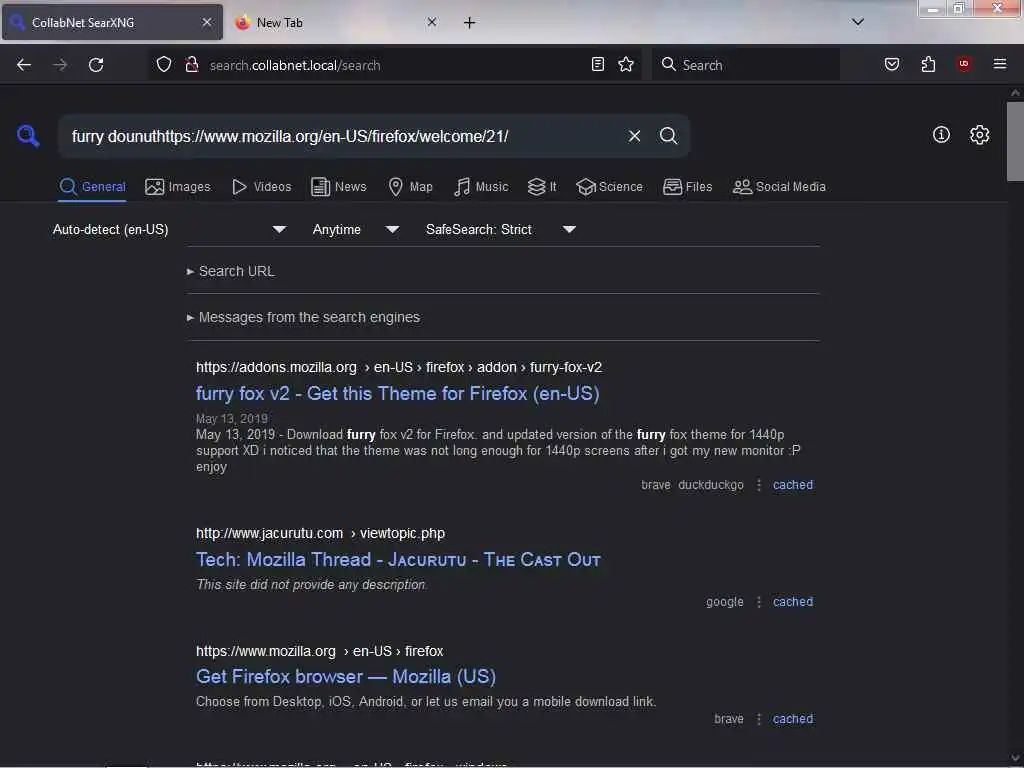Reload the current page
Image resolution: width=1024 pixels, height=768 pixels.
point(96,65)
